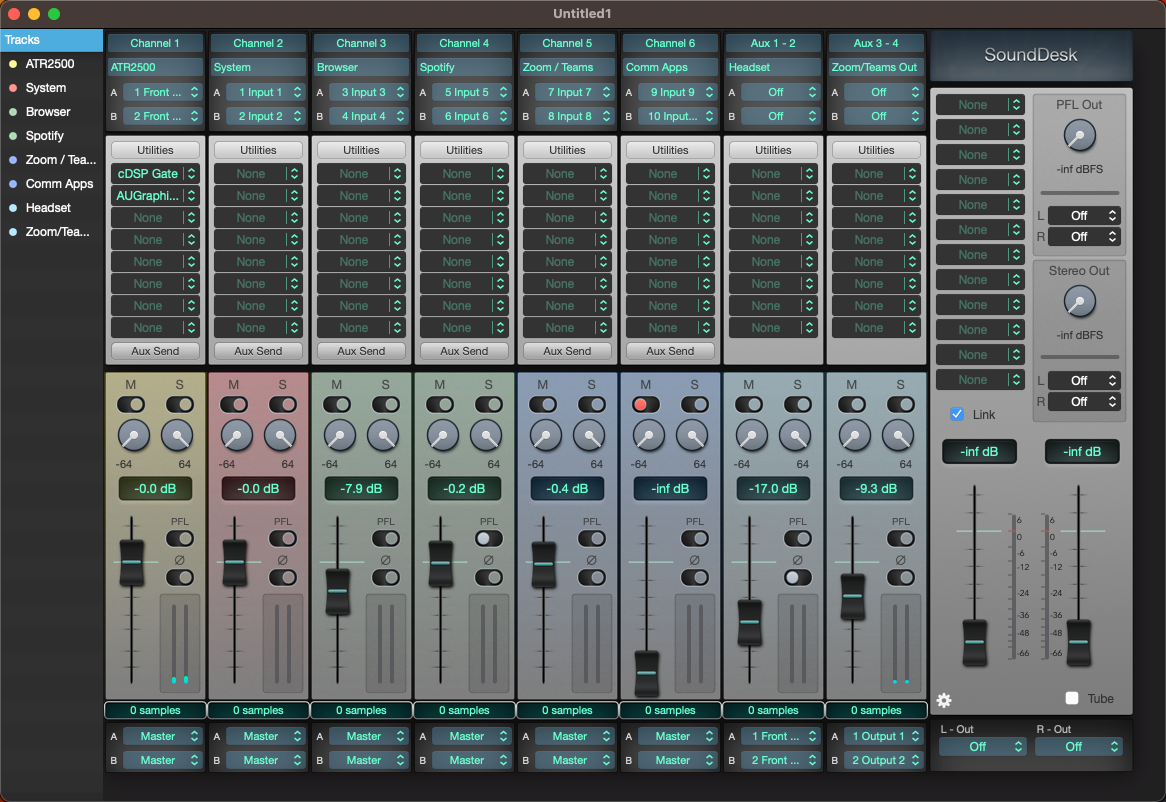Image resolution: width=1166 pixels, height=802 pixels.
Task: Open Utilities on Channel 5
Action: pyautogui.click(x=567, y=149)
